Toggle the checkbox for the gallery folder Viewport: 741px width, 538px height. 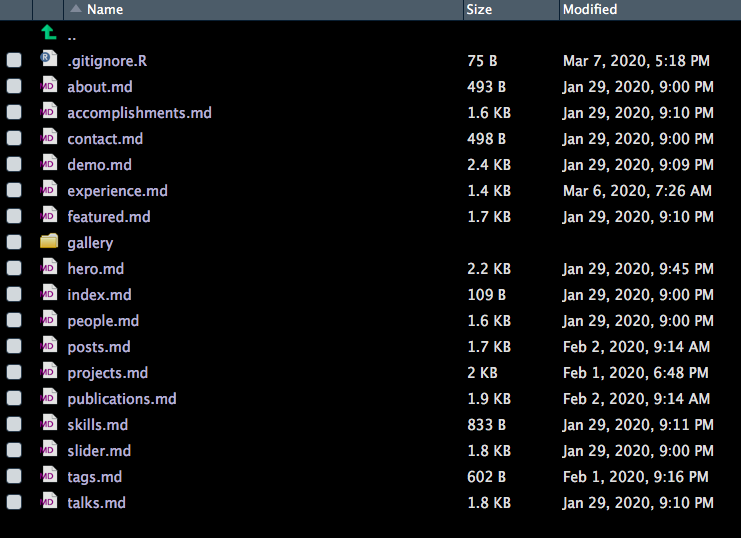[14, 242]
